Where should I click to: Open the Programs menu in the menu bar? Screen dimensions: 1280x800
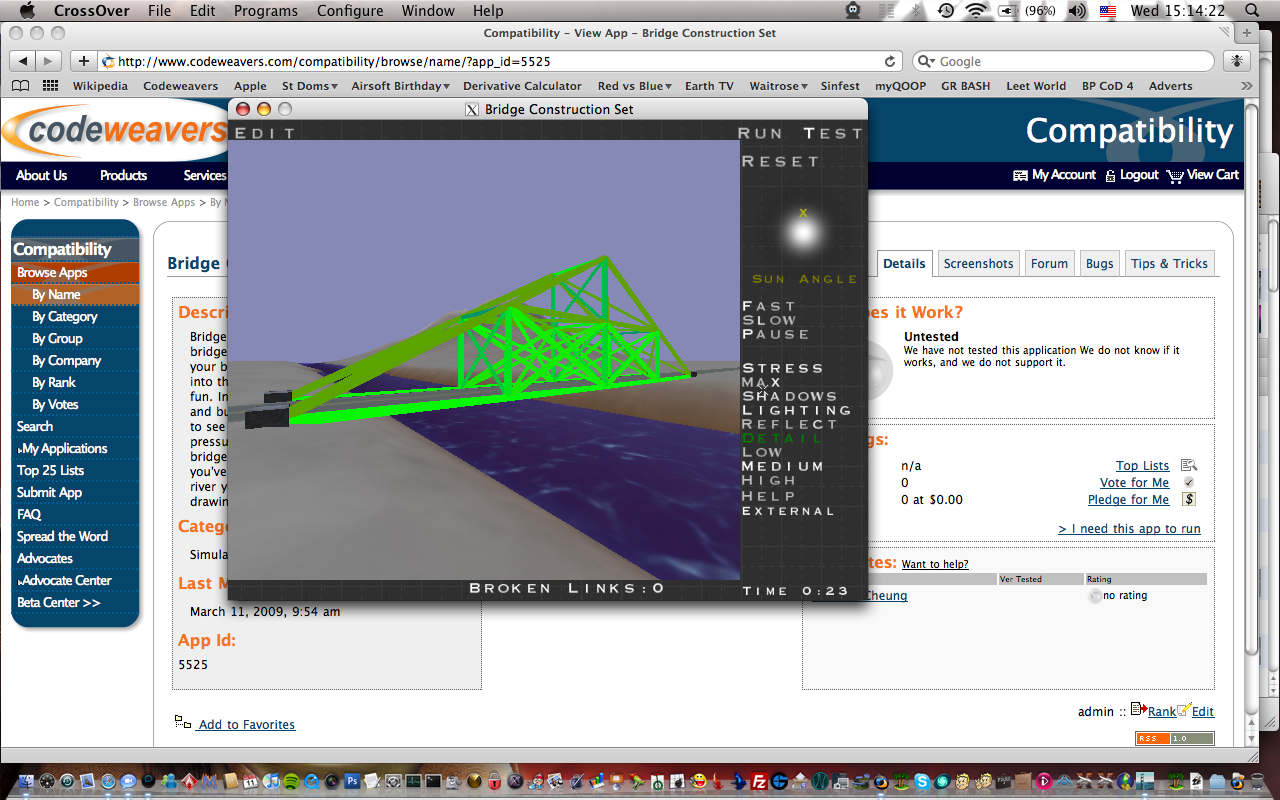265,11
